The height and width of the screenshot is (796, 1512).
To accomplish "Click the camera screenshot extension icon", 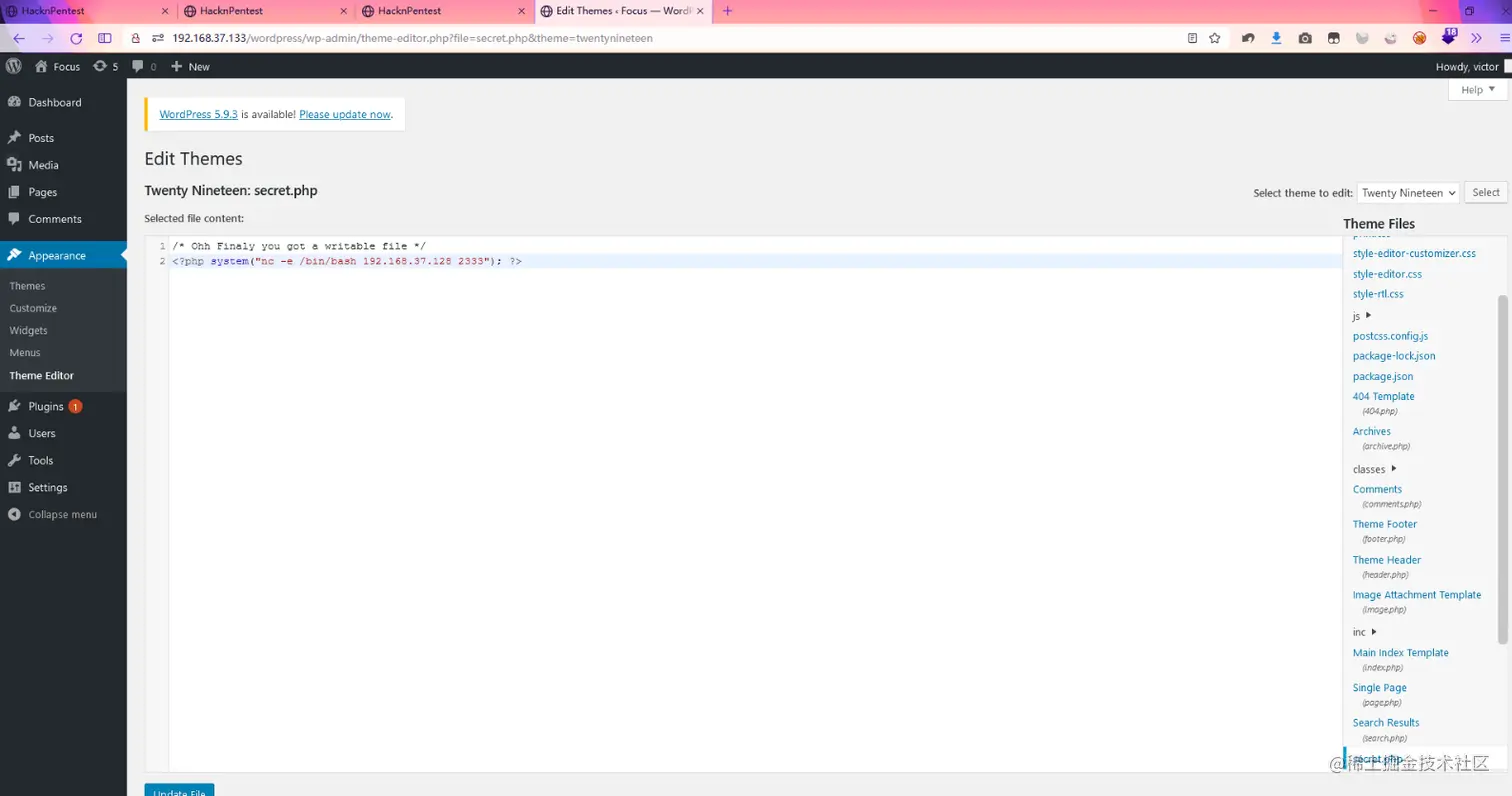I will click(x=1305, y=38).
